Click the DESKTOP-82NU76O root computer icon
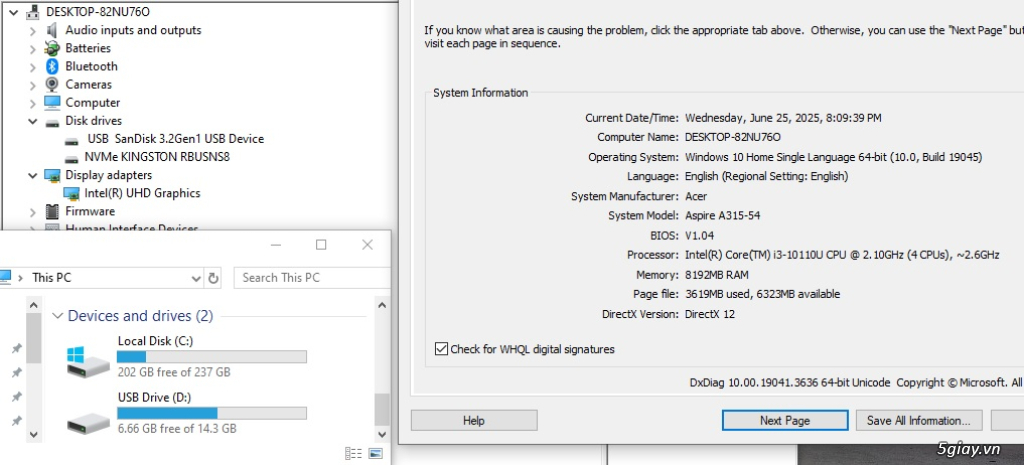The image size is (1024, 465). 33,12
